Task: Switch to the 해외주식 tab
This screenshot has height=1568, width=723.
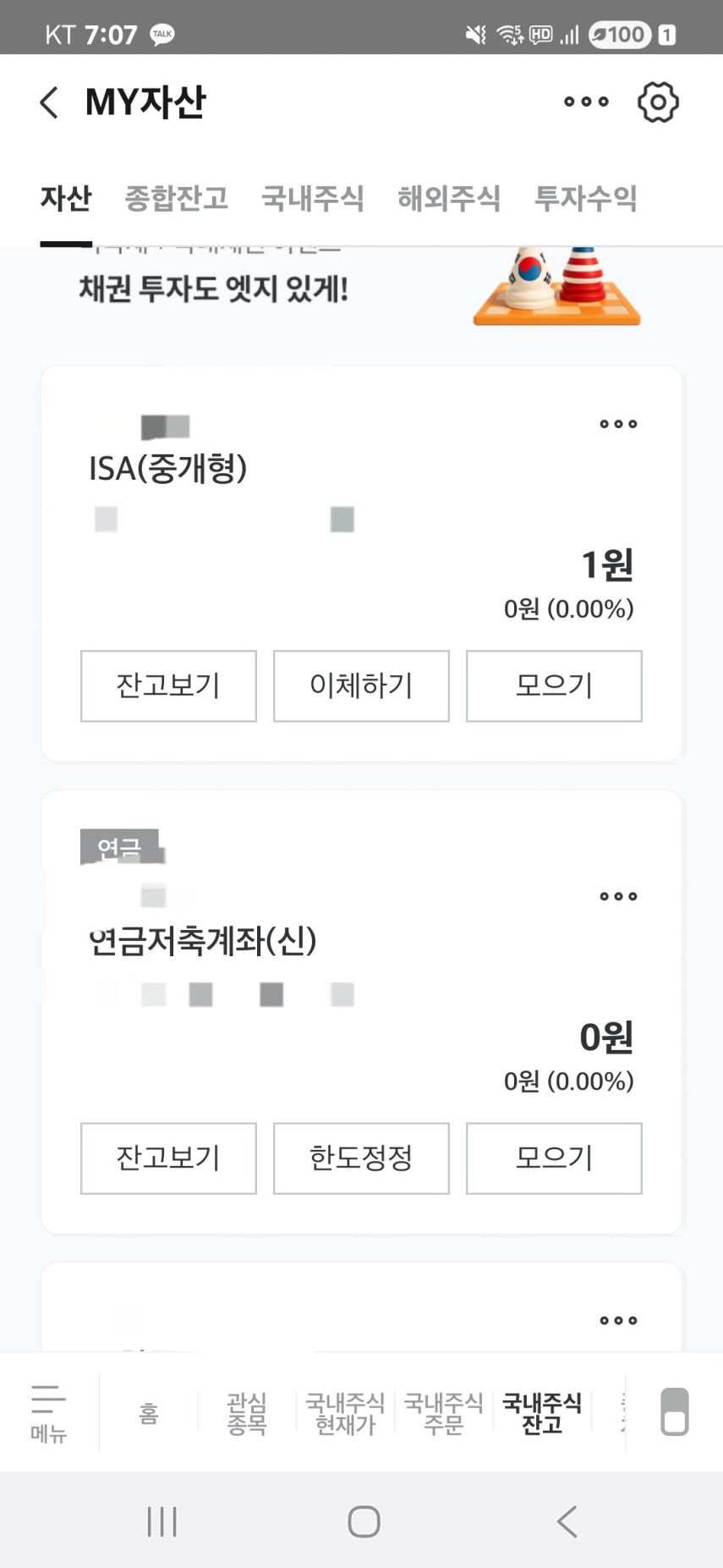Action: (x=449, y=199)
